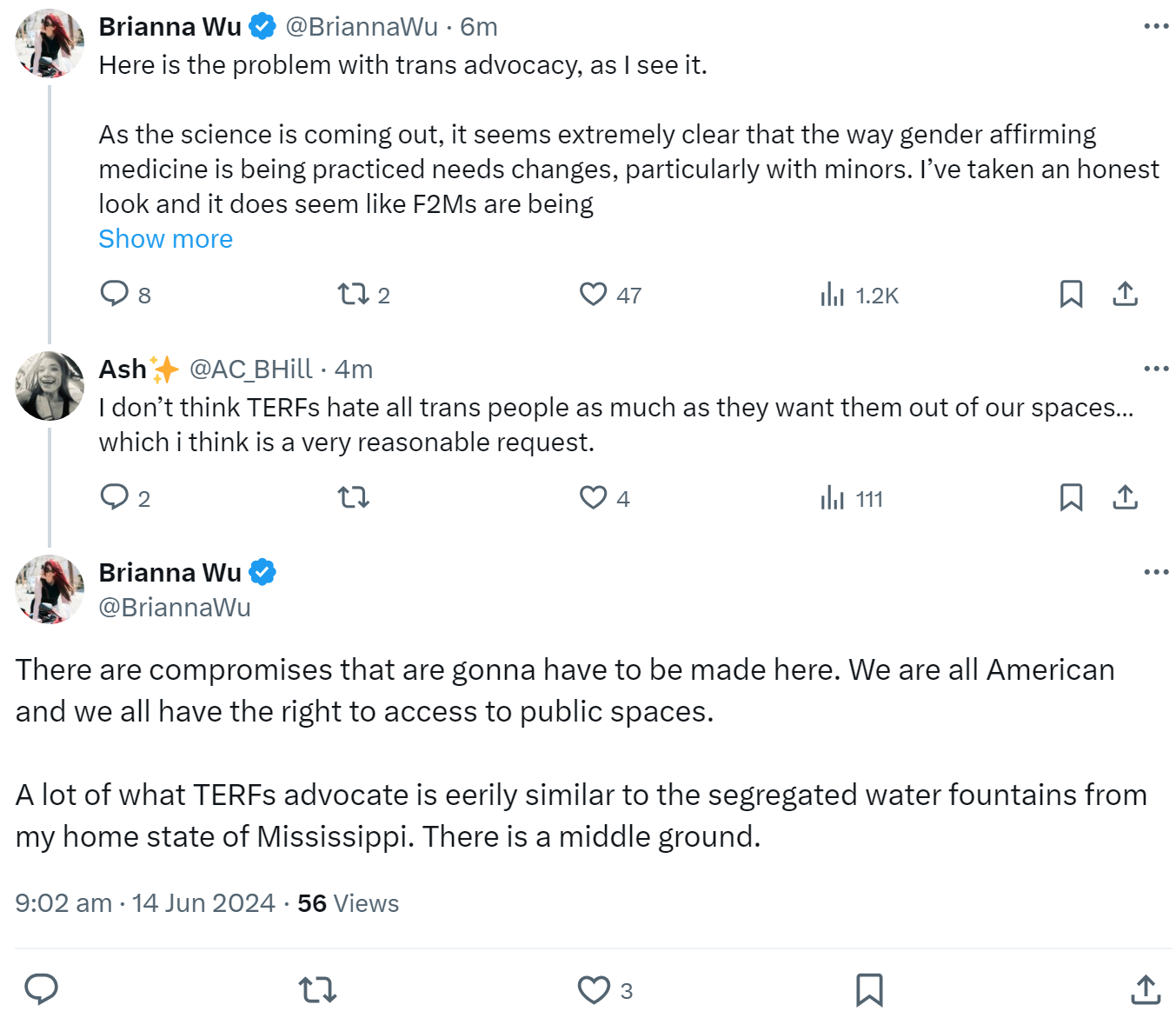The width and height of the screenshot is (1176, 1018).
Task: Like the tweet with 47 likes
Action: pos(593,294)
